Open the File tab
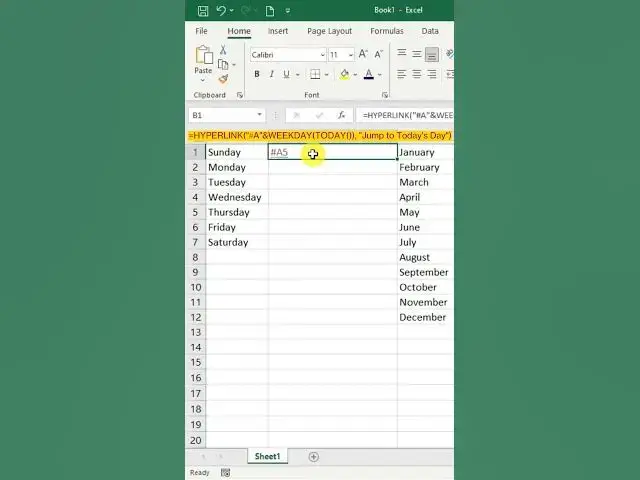This screenshot has width=640, height=480. tap(201, 31)
